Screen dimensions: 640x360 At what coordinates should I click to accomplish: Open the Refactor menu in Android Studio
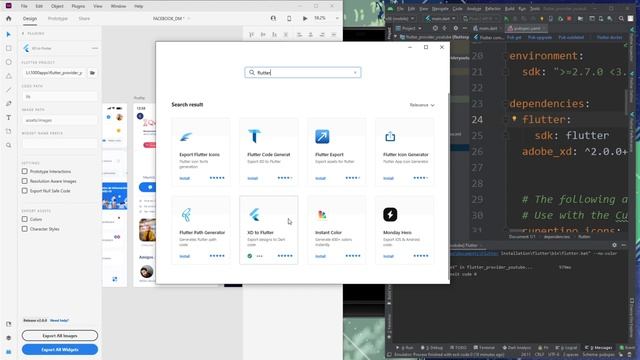point(493,9)
